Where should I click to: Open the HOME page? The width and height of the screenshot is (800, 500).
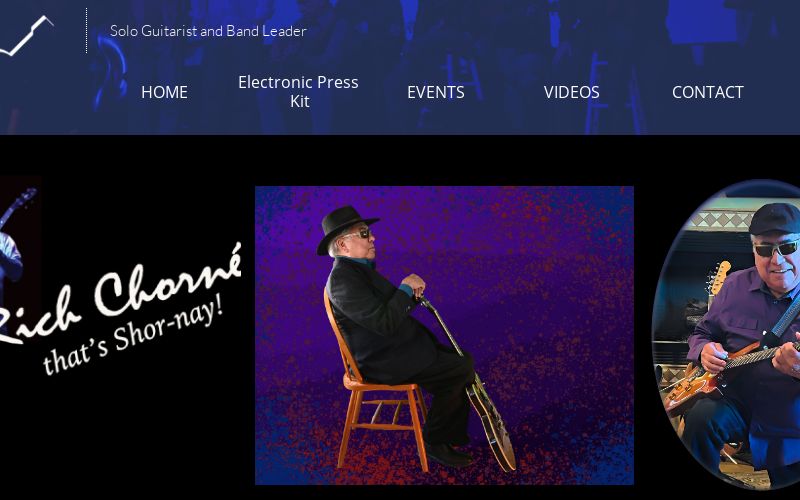[164, 92]
